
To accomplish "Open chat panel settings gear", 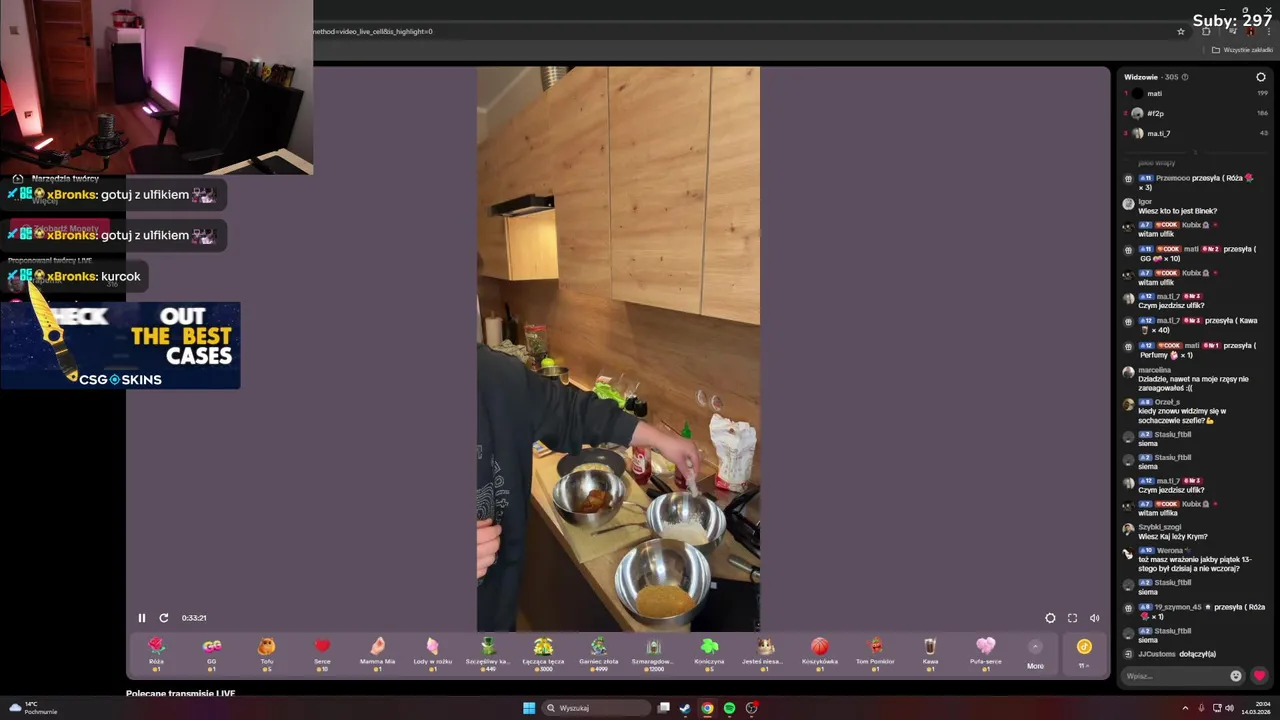I will [1261, 77].
